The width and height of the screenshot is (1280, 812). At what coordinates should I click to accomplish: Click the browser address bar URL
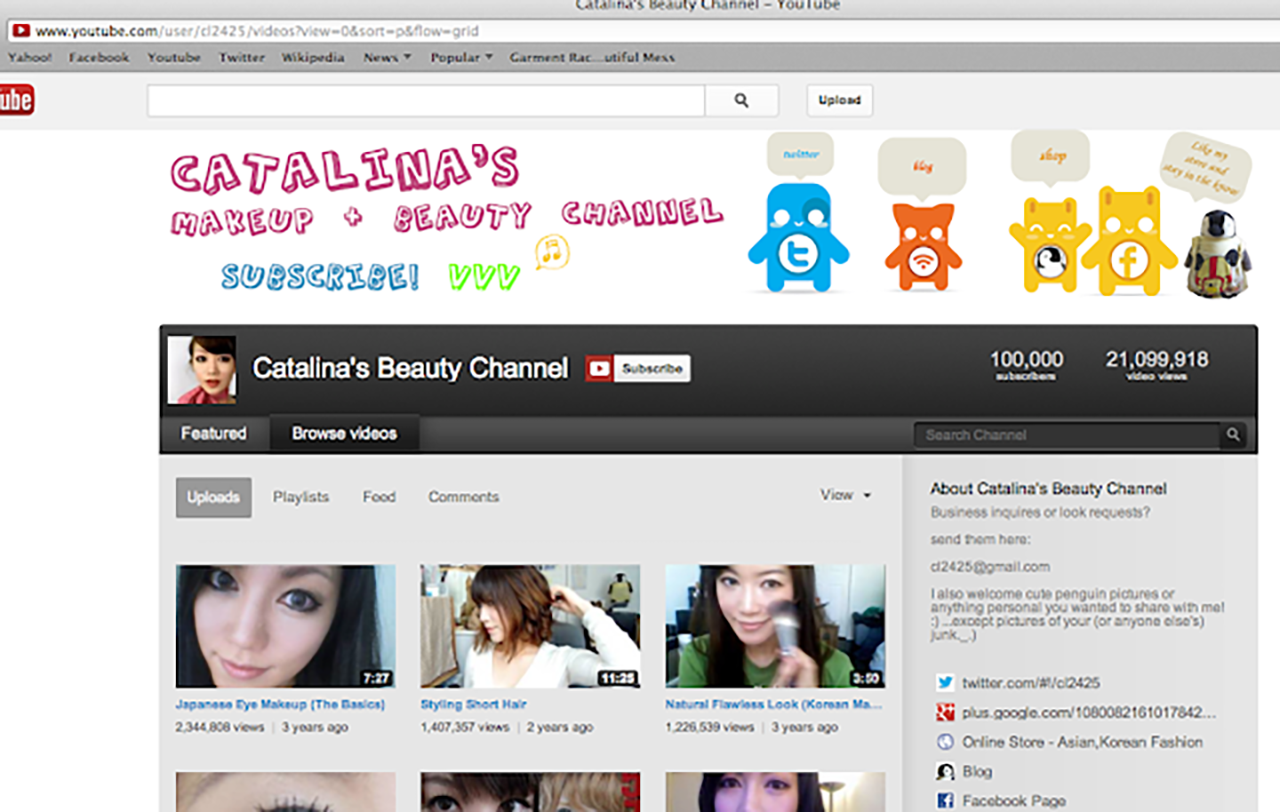point(257,31)
